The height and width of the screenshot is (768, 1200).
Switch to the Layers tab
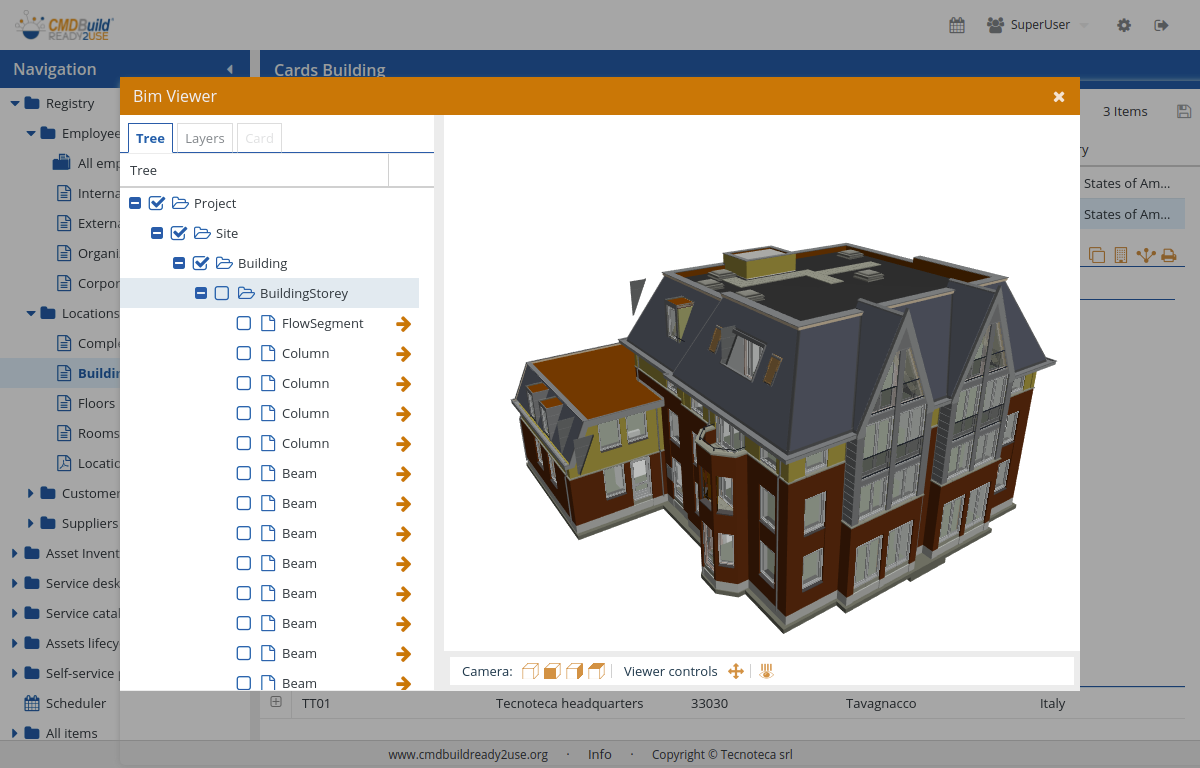coord(204,139)
